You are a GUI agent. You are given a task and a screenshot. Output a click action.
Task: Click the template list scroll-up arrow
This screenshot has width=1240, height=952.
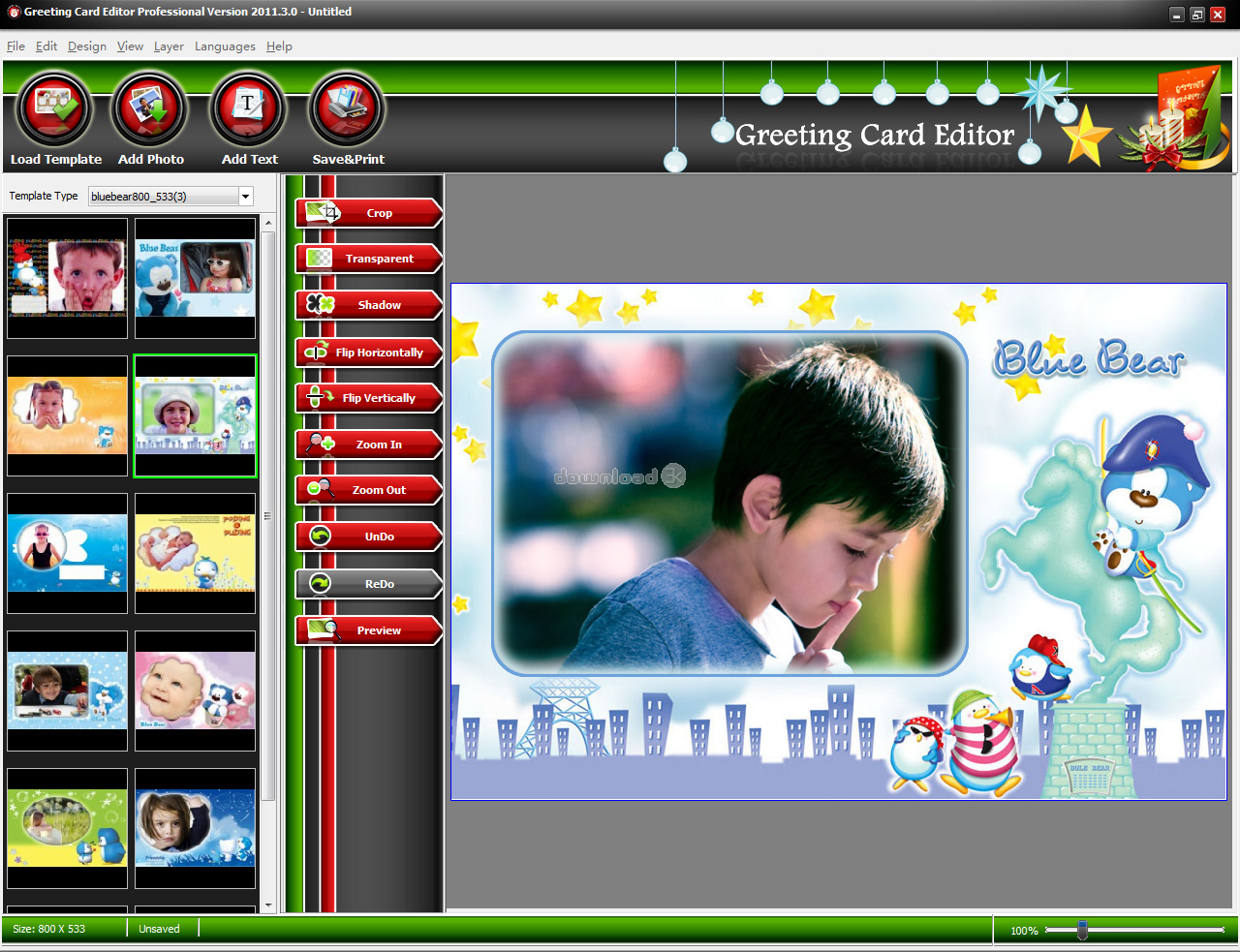coord(268,224)
